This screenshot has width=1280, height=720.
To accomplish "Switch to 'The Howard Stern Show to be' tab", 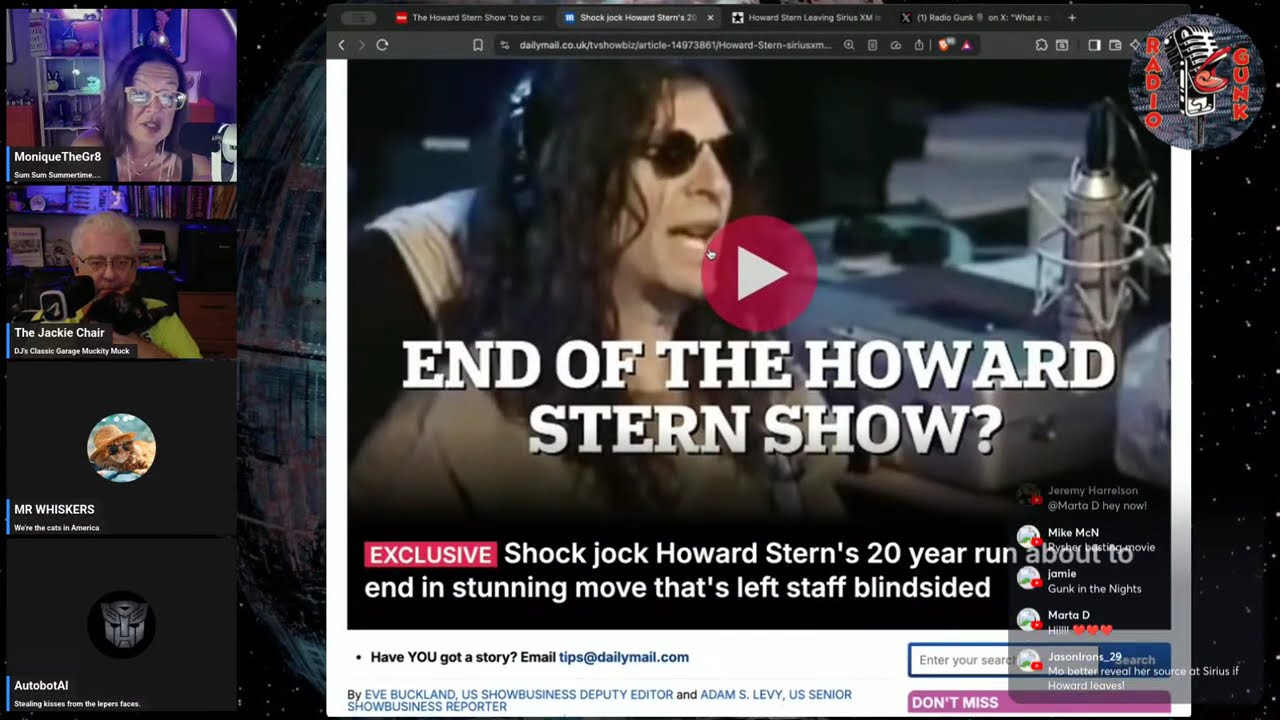I will (470, 18).
